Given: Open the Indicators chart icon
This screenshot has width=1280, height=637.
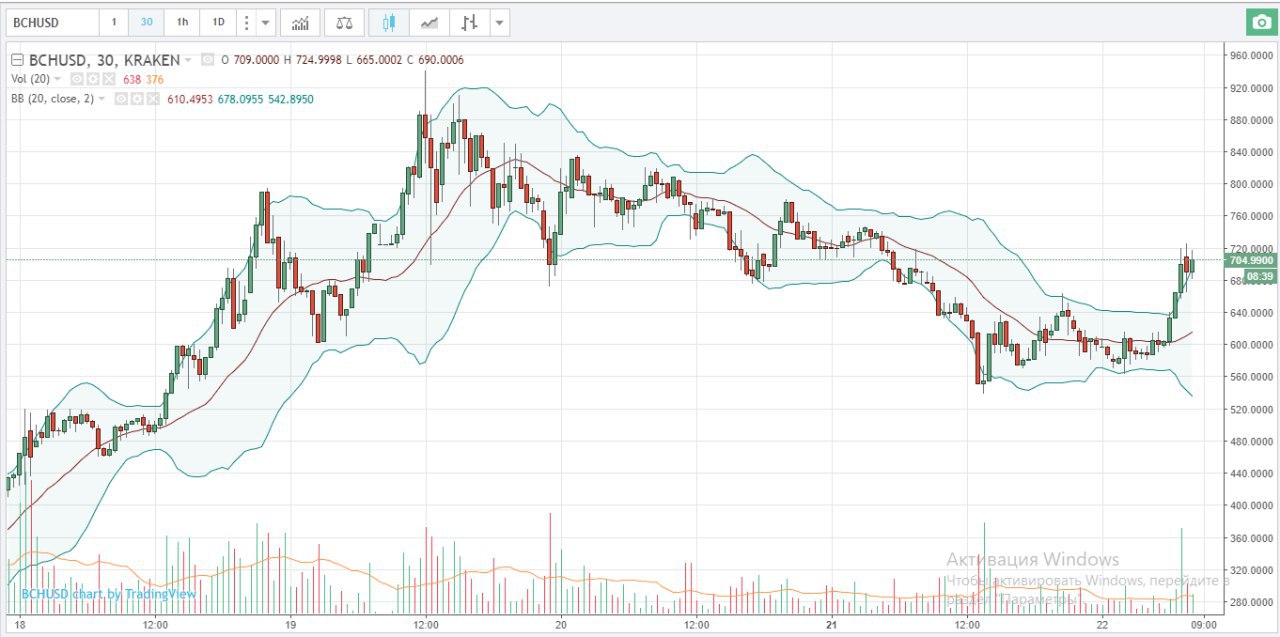Looking at the screenshot, I should coord(299,22).
